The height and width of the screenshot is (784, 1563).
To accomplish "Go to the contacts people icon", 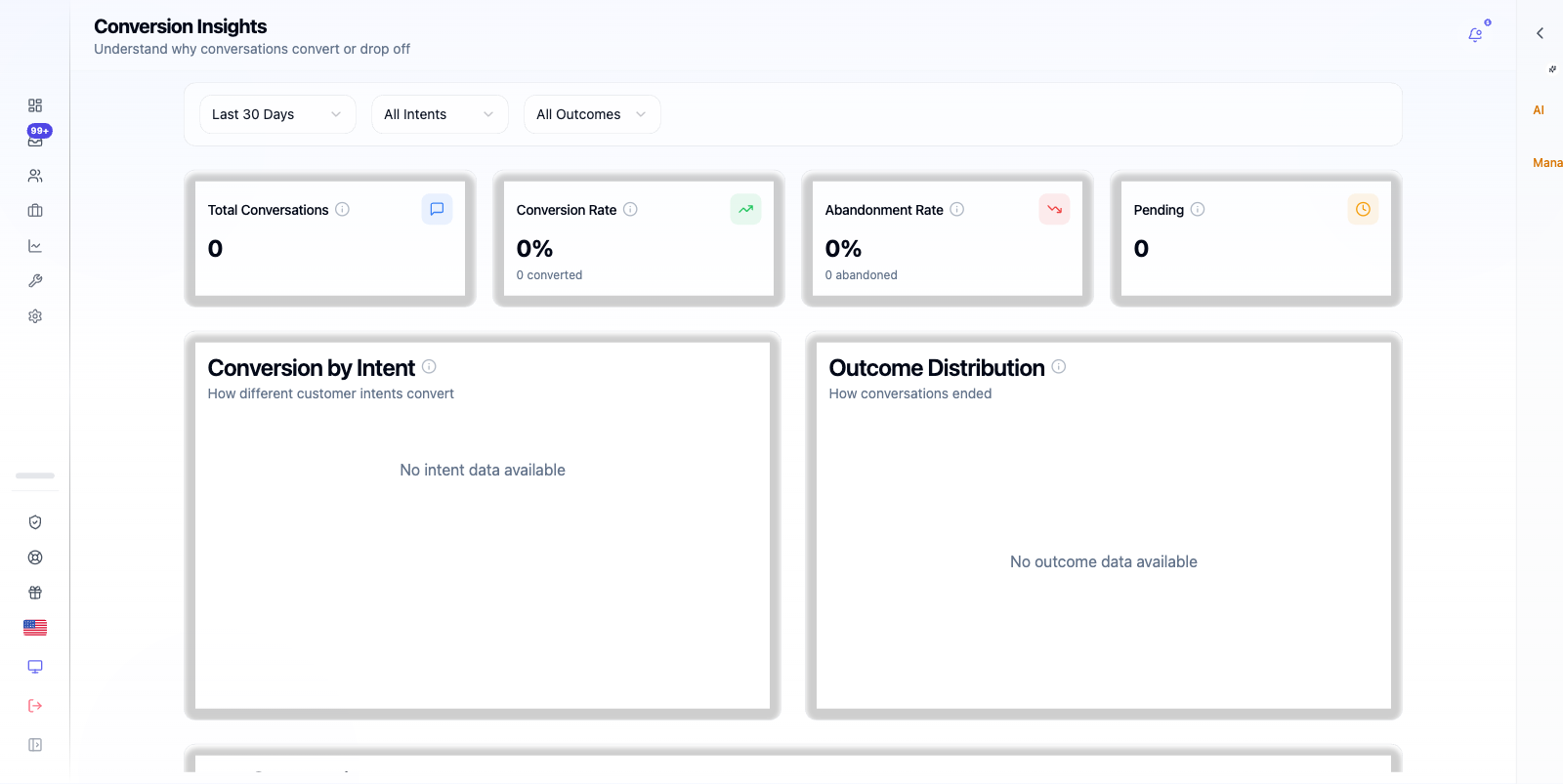I will (x=35, y=176).
